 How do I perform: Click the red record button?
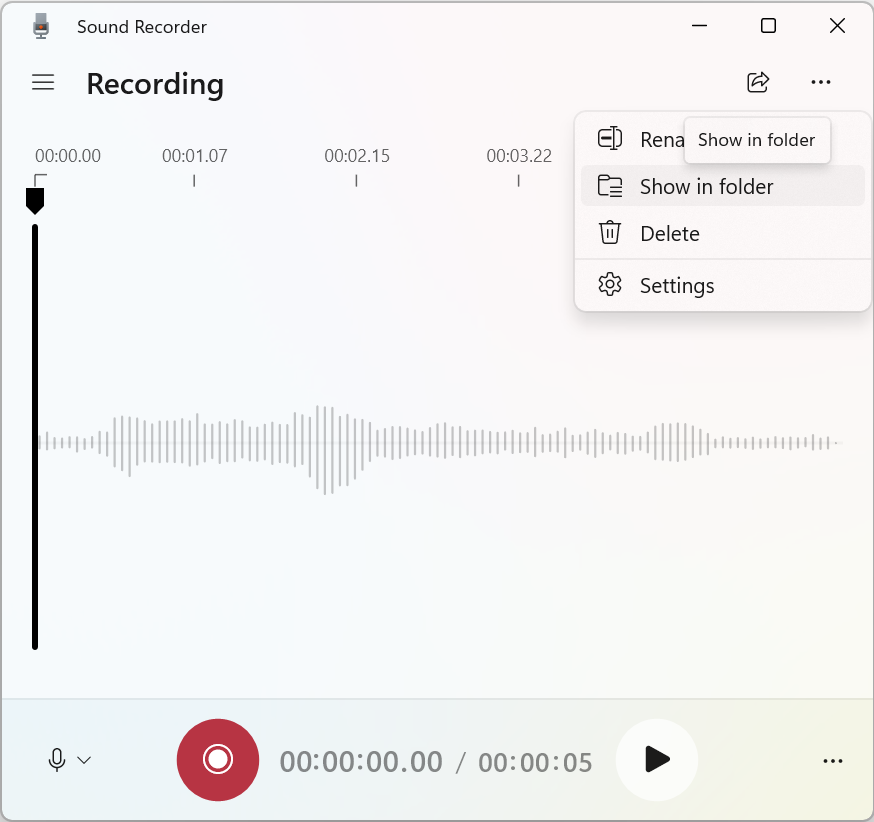[x=218, y=760]
